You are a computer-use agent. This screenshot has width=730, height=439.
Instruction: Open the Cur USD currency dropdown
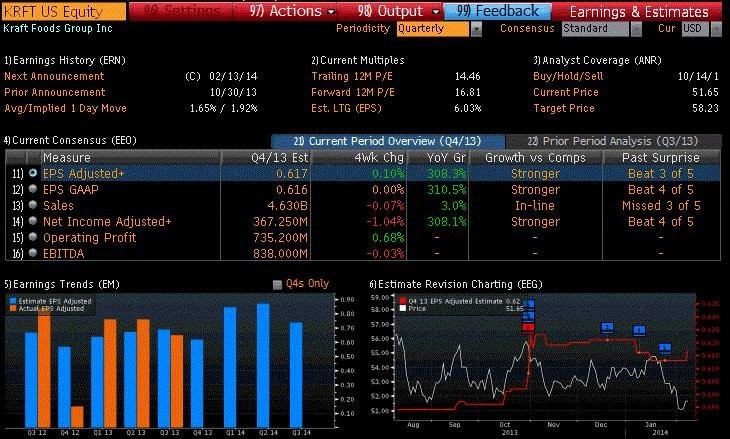(x=716, y=29)
